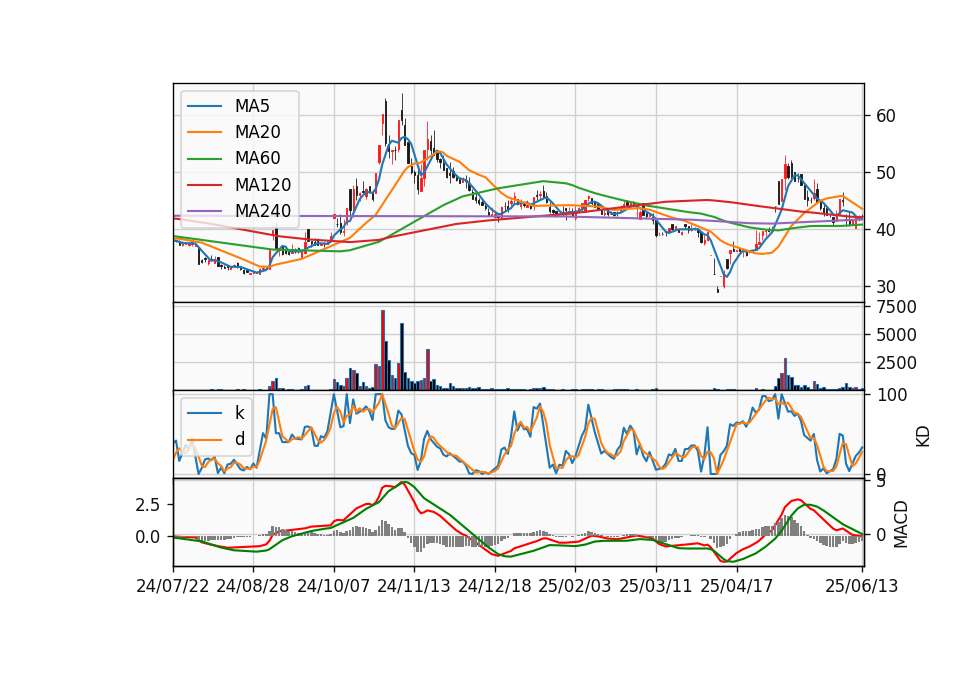The height and width of the screenshot is (690, 960).
Task: Click the price axis value 50
Action: 885,173
